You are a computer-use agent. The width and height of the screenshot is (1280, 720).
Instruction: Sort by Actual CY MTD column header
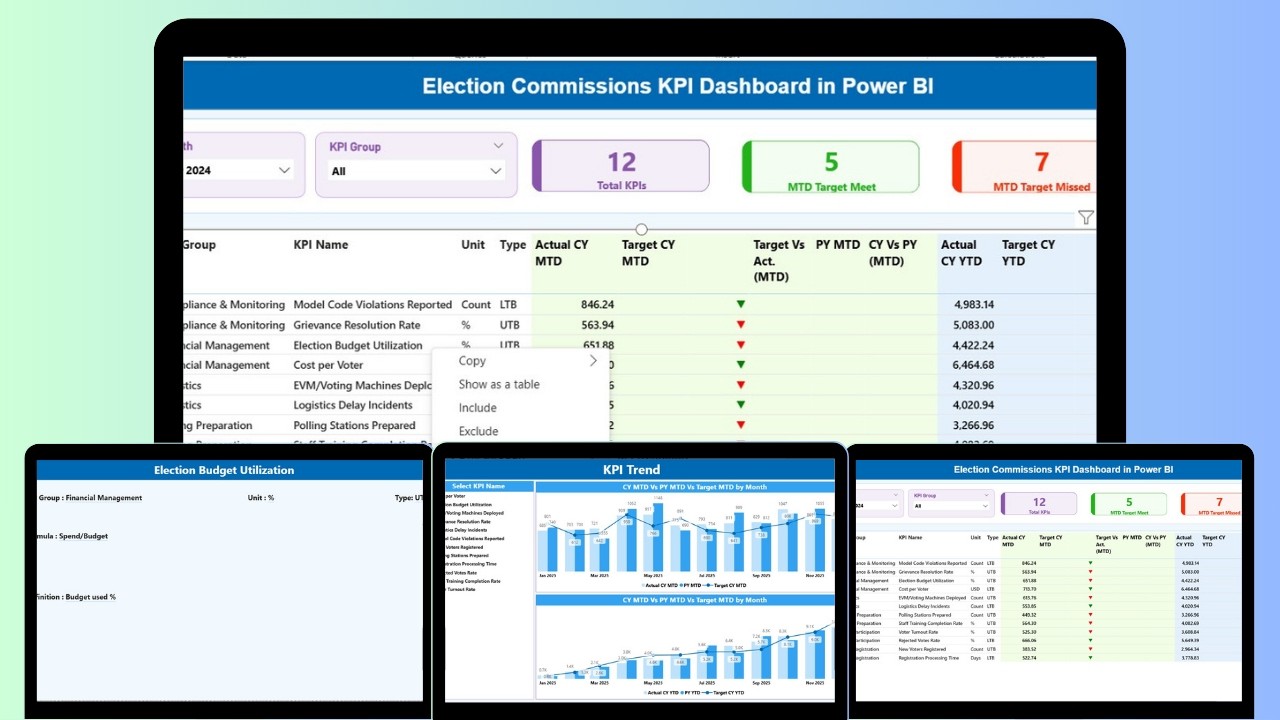561,253
